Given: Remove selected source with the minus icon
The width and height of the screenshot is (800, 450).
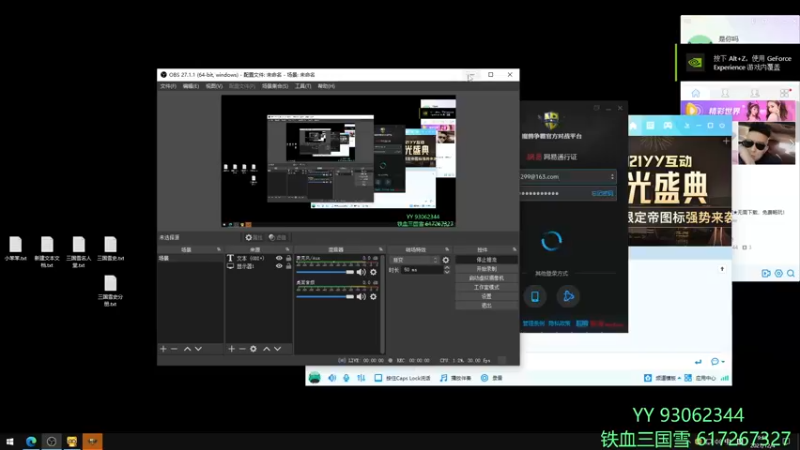Looking at the screenshot, I should pyautogui.click(x=242, y=349).
